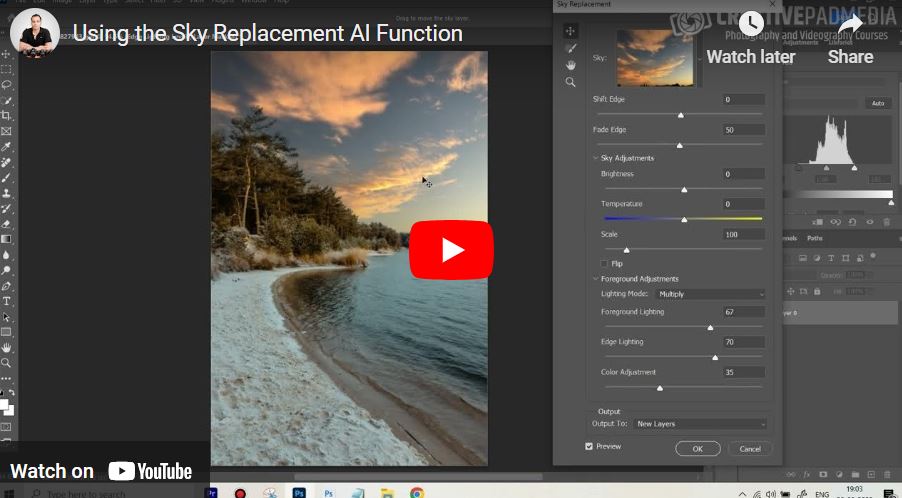902x498 pixels.
Task: Select the Layer 0 row
Action: [x=840, y=313]
